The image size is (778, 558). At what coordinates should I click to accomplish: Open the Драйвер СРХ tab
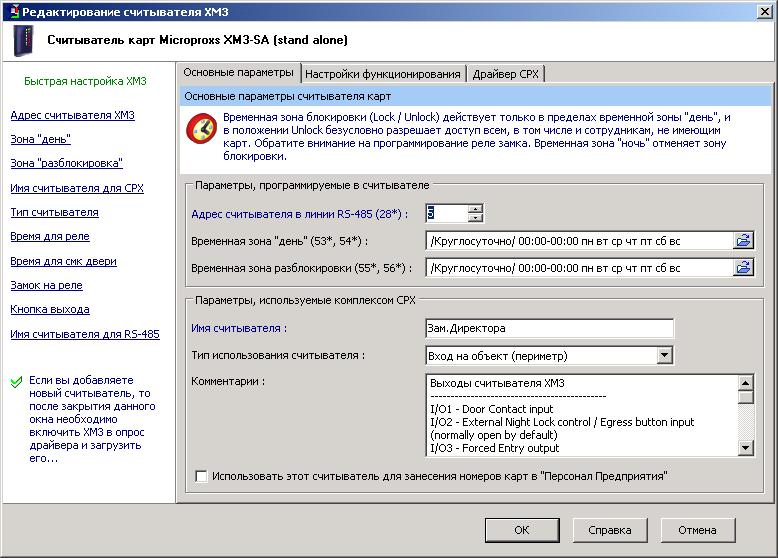[507, 74]
